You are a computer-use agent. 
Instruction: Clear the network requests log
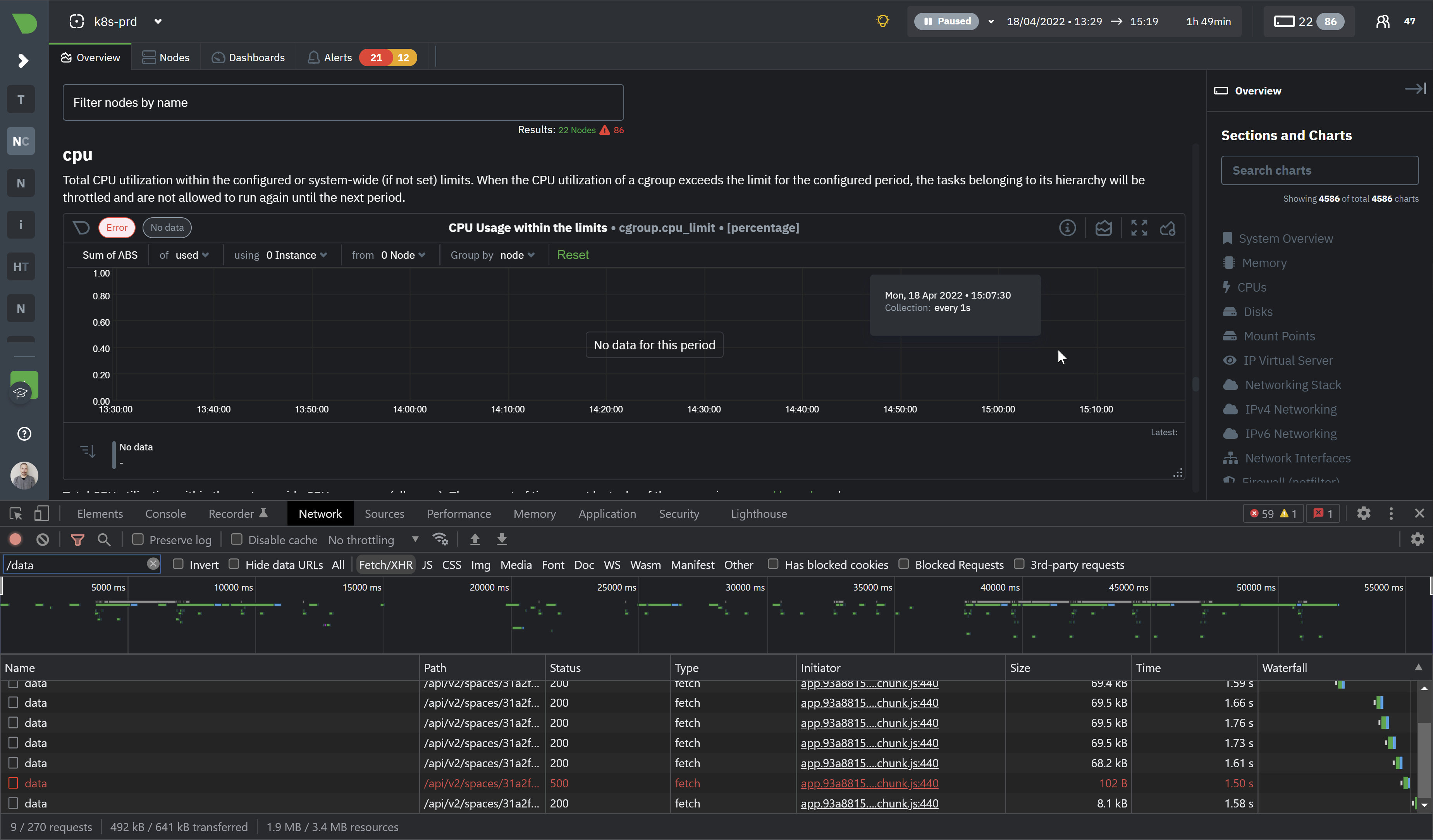click(43, 539)
